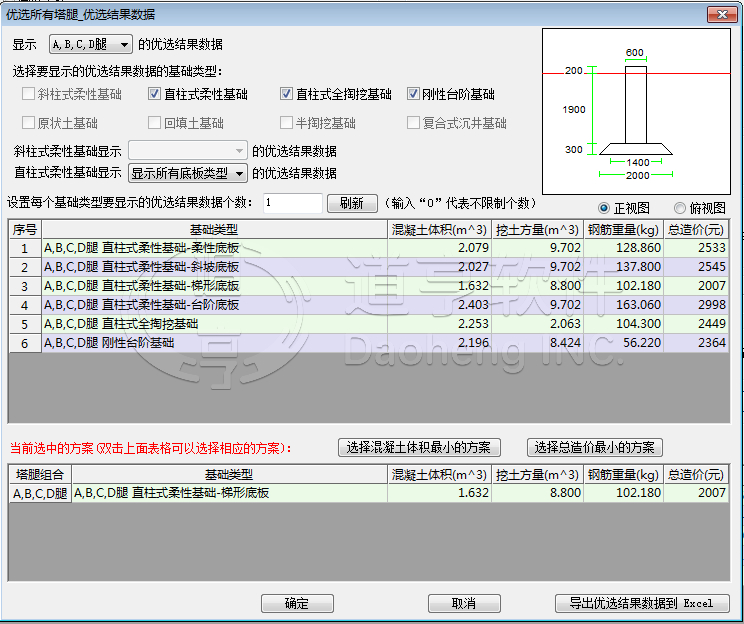
Task: Toggle the 原状土基础 checkbox
Action: pos(28,122)
